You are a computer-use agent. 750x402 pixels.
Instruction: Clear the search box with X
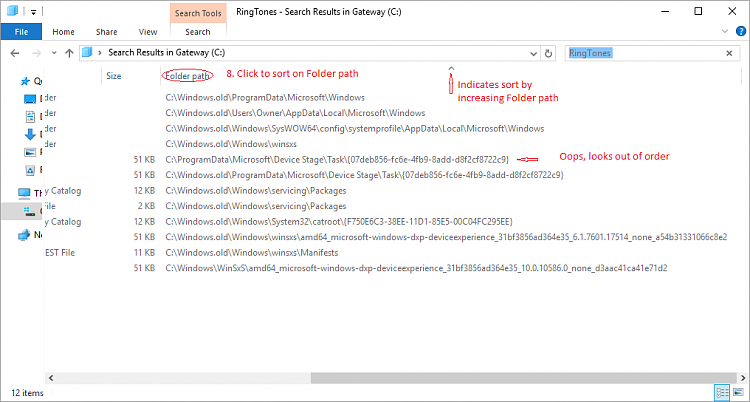coord(729,53)
